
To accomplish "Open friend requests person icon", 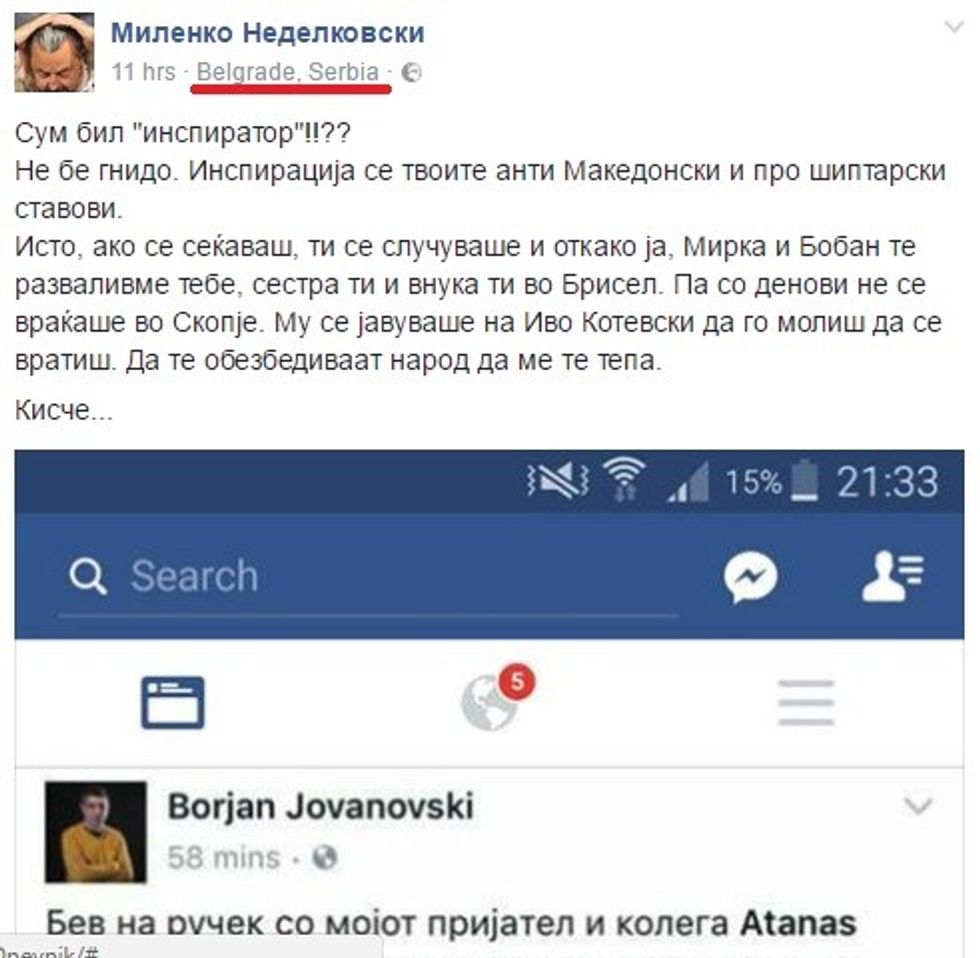I will (x=892, y=576).
